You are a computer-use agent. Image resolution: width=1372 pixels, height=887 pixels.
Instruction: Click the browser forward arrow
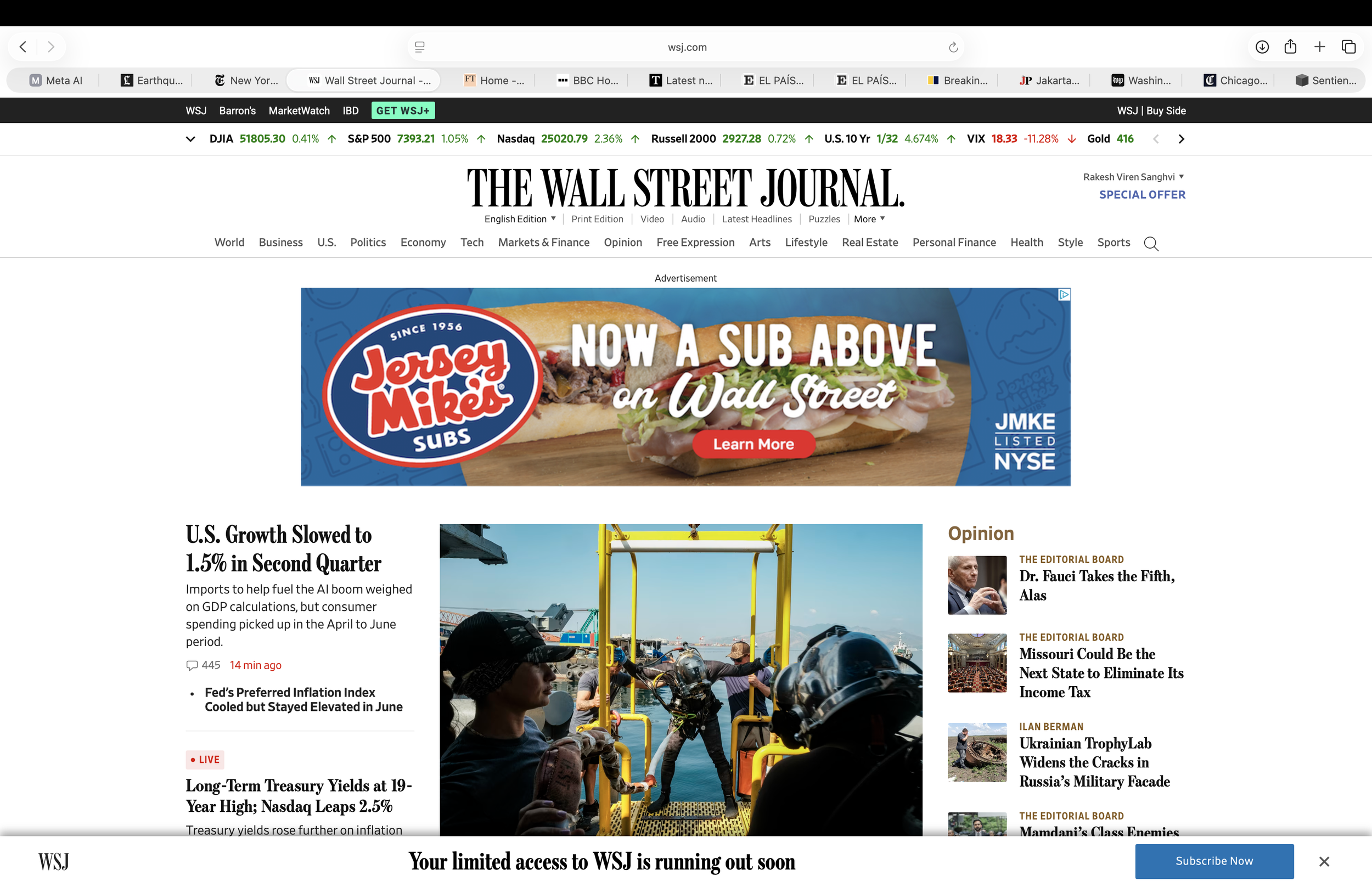50,47
